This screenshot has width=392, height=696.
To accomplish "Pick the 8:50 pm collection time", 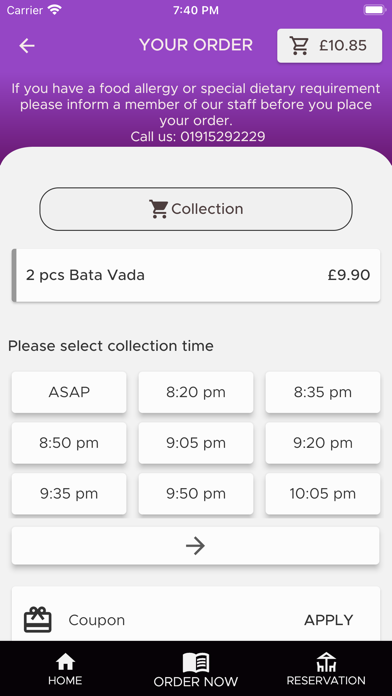I will [69, 443].
